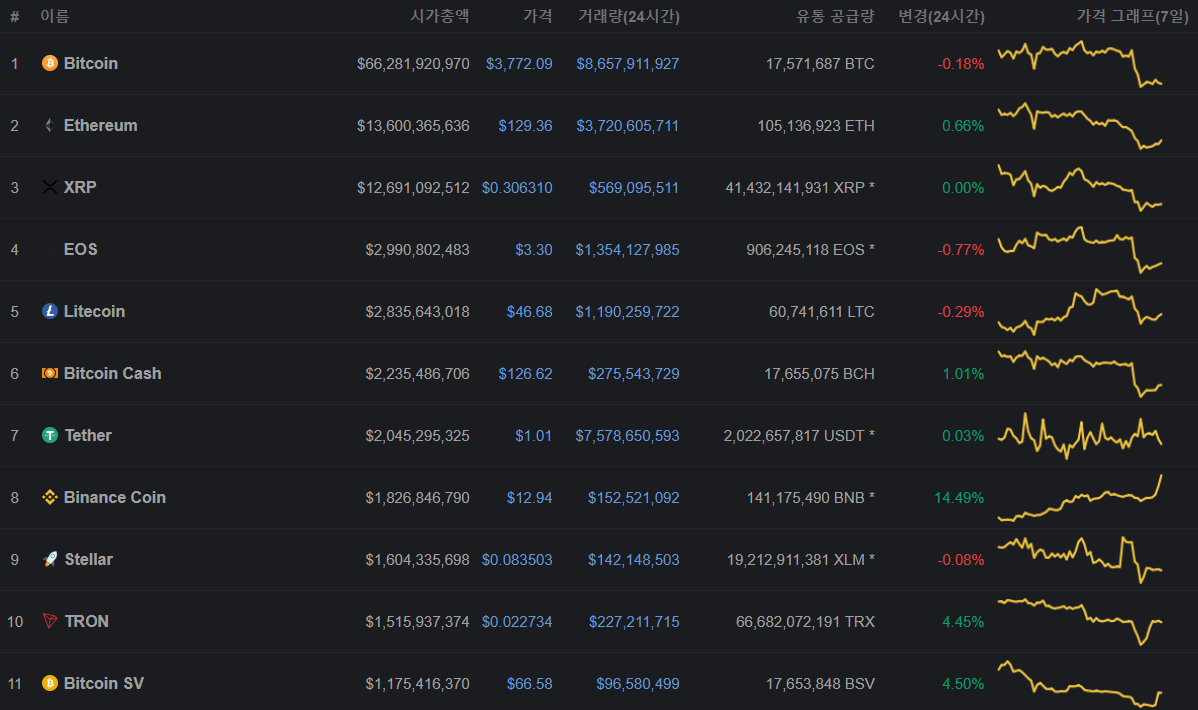Click the Bitcoin Cash logo icon
Viewport: 1198px width, 710px height.
[50, 373]
